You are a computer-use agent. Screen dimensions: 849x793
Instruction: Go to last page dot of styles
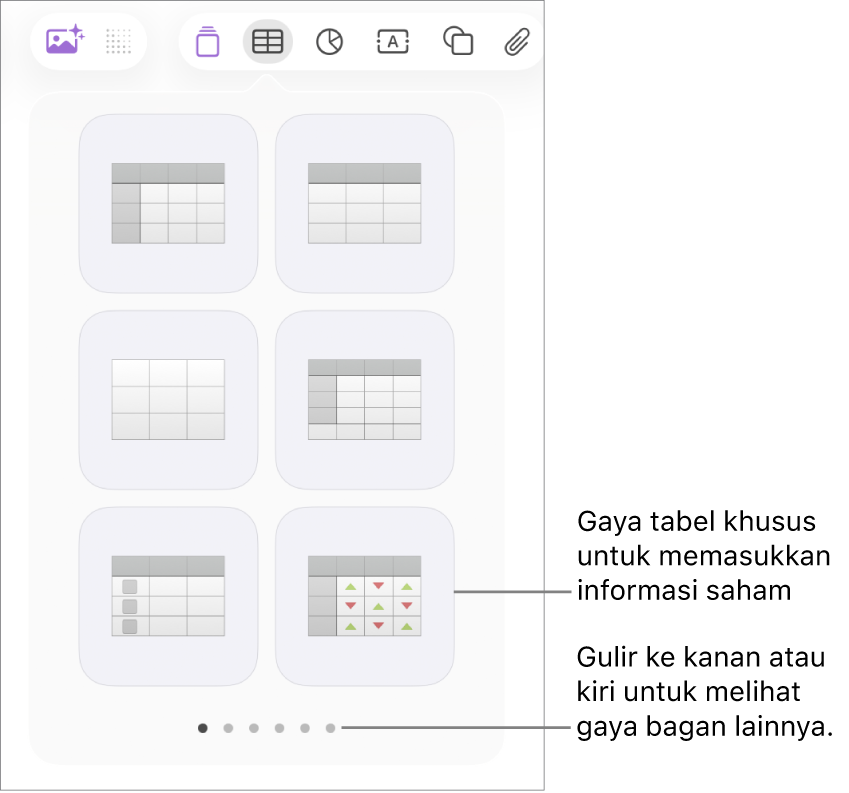330,728
